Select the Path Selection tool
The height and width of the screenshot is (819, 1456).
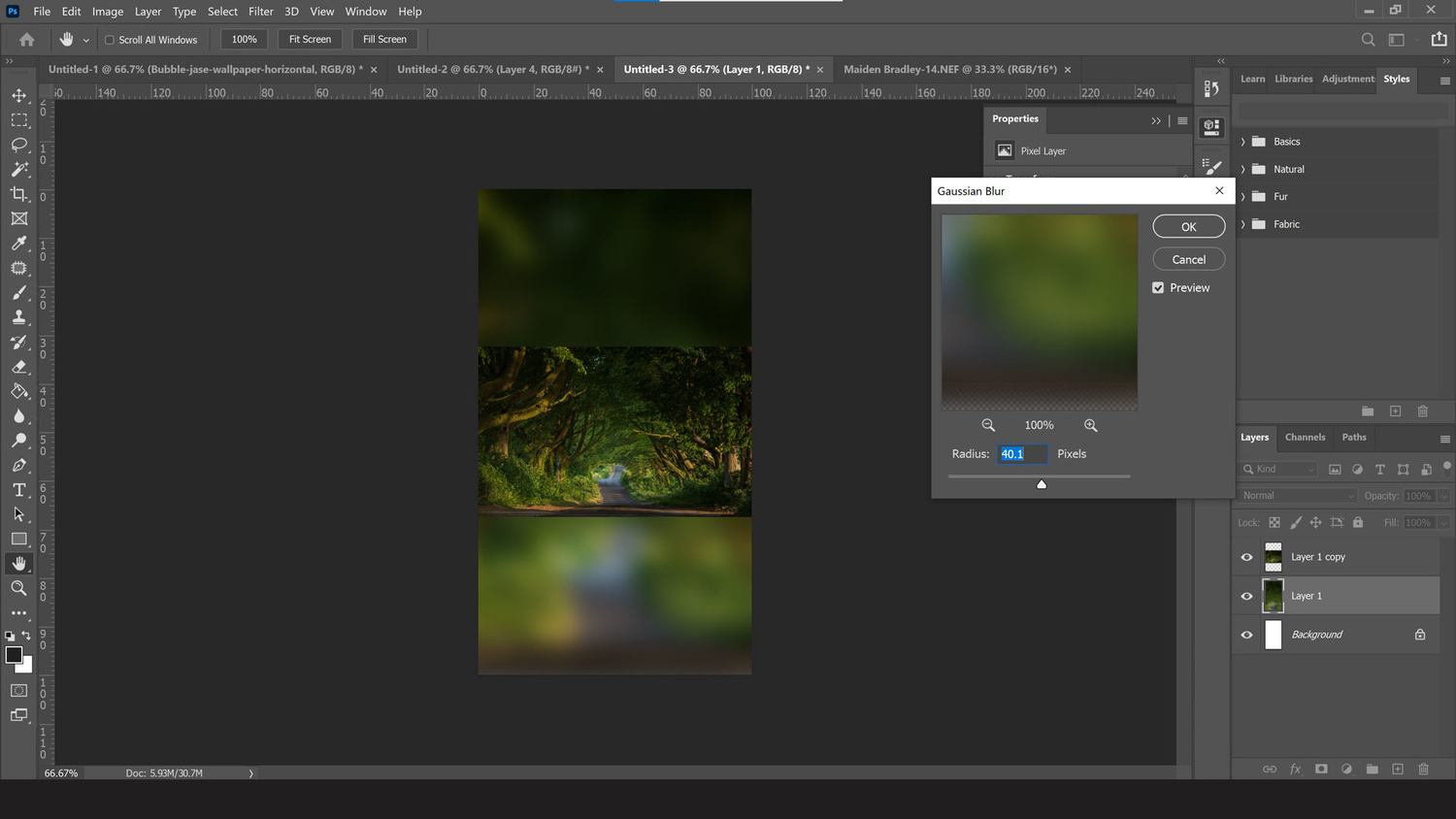[x=18, y=514]
